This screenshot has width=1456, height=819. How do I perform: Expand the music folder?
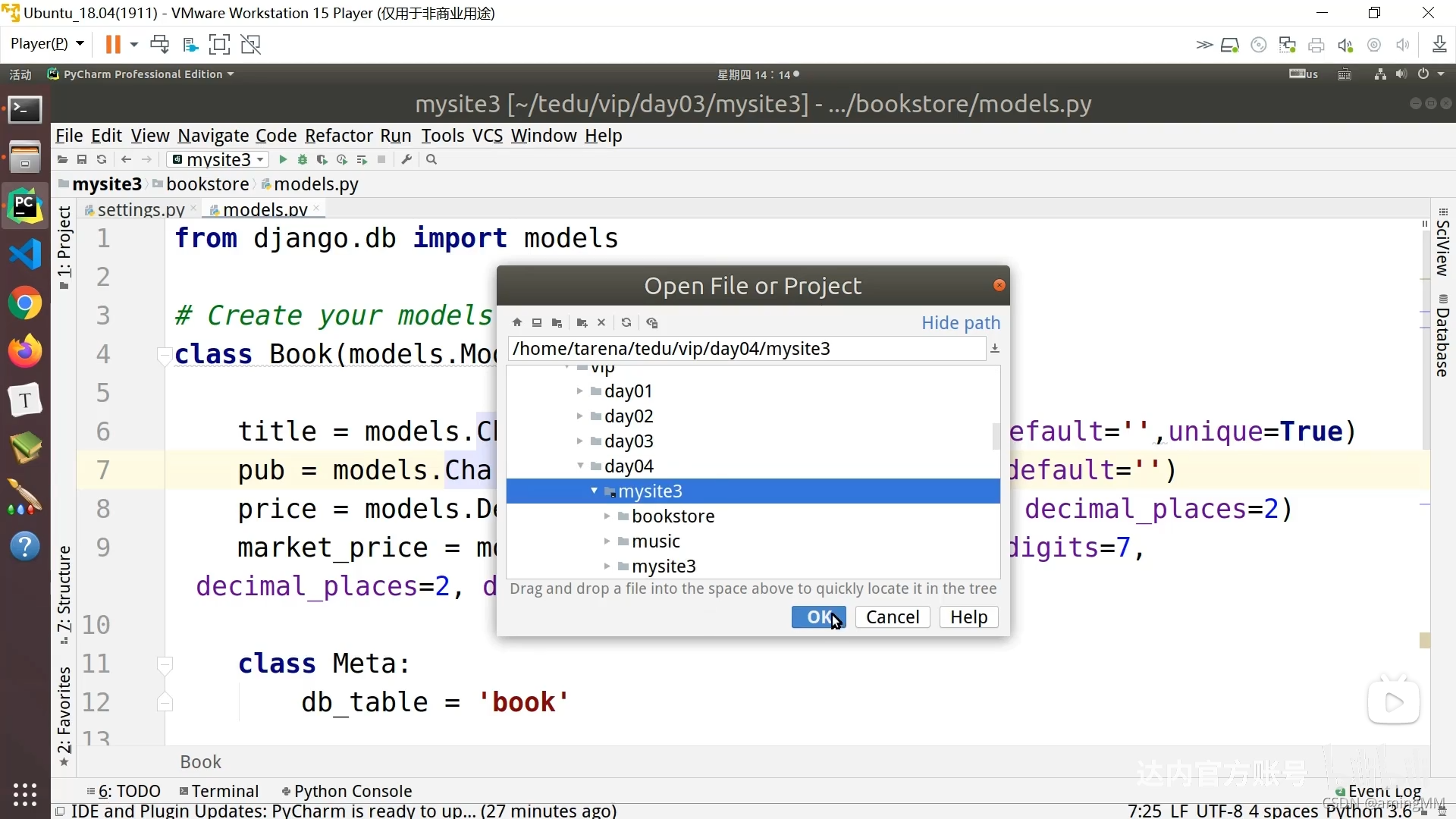(607, 541)
